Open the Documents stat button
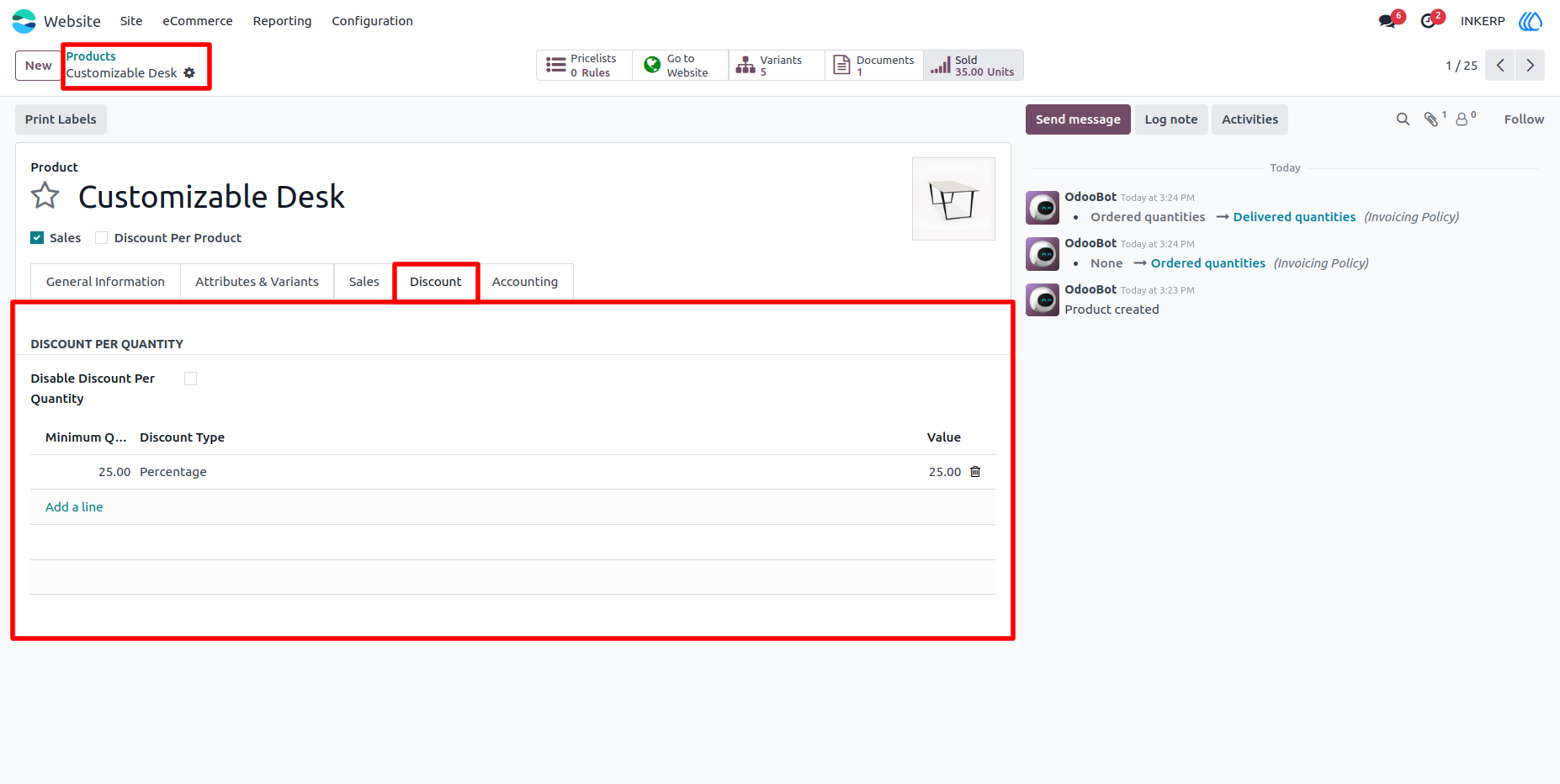This screenshot has height=784, width=1560. click(874, 66)
